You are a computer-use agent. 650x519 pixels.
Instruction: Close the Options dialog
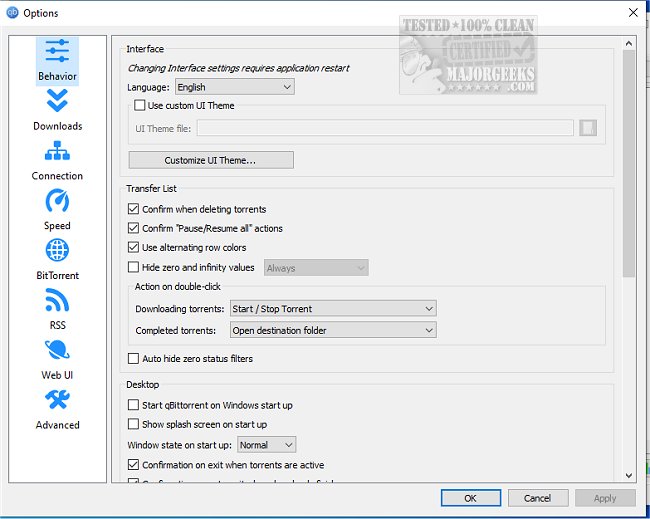click(x=633, y=12)
